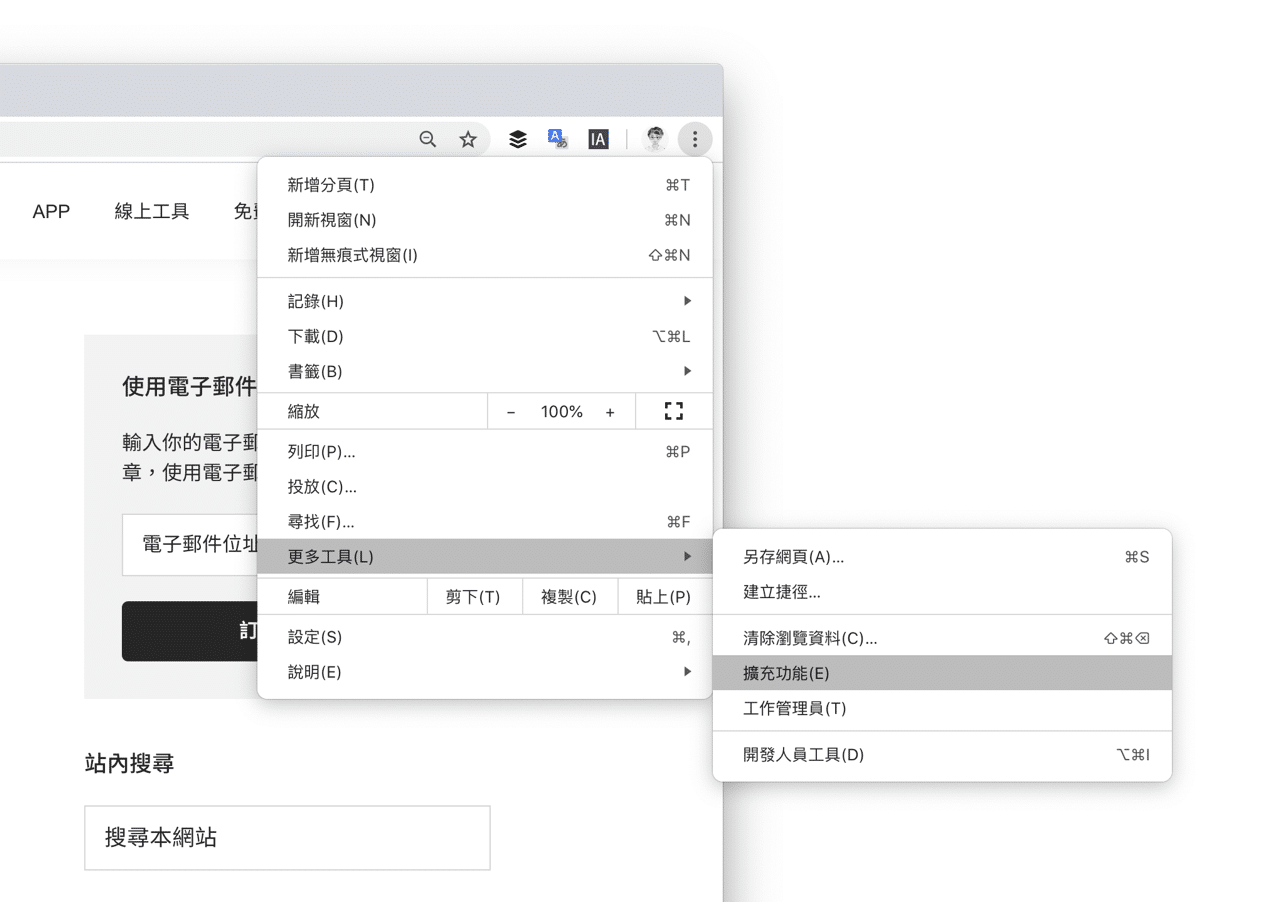Select 尋找(F)... menu entry
Viewport: 1280px width, 902px height.
coord(485,522)
